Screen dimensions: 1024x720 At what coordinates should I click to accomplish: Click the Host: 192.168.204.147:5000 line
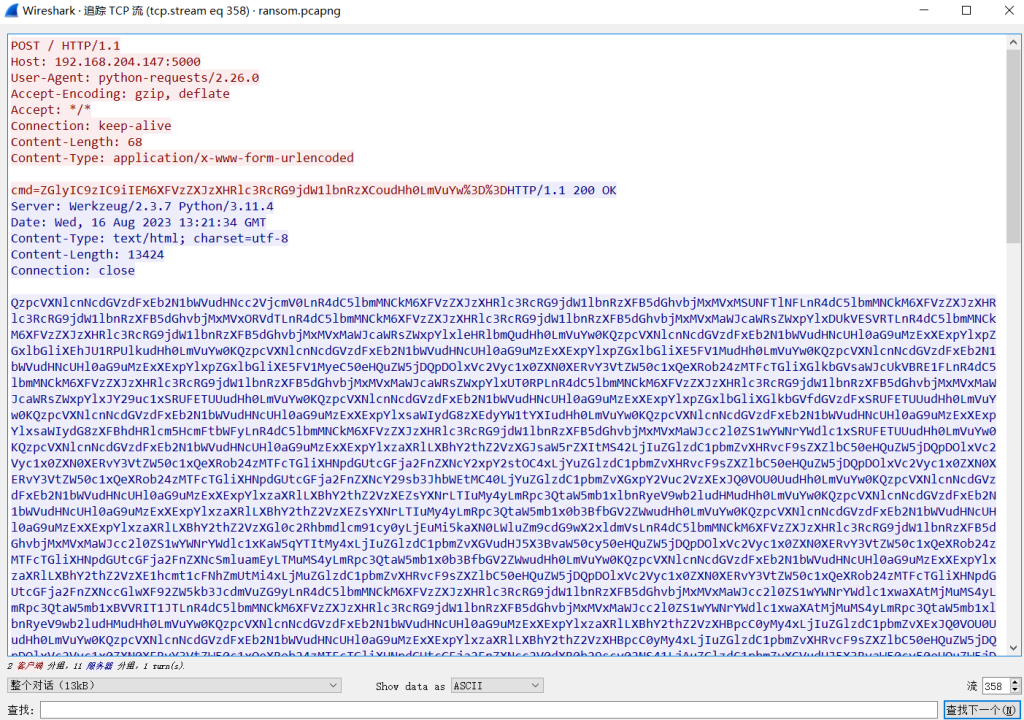tap(105, 61)
